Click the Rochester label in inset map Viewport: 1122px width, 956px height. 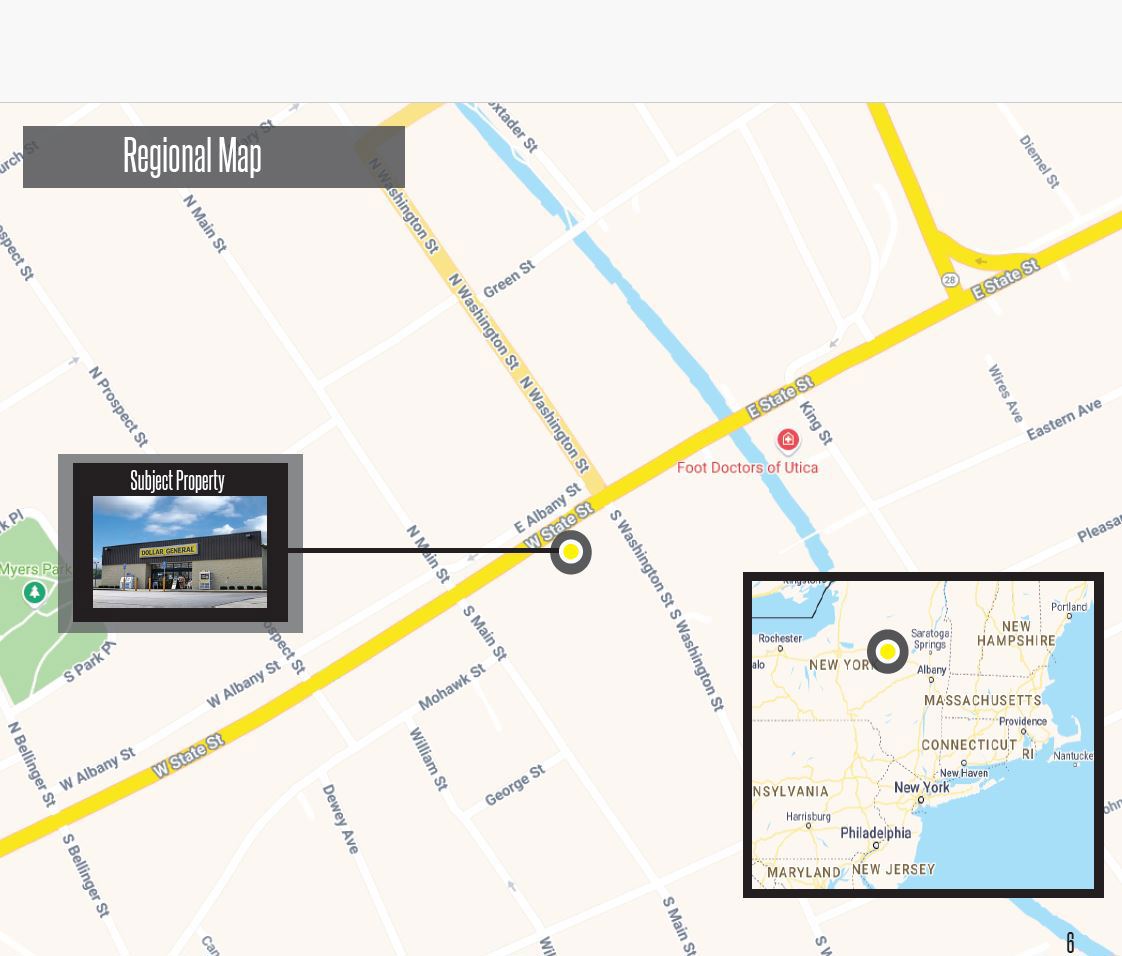[x=780, y=638]
